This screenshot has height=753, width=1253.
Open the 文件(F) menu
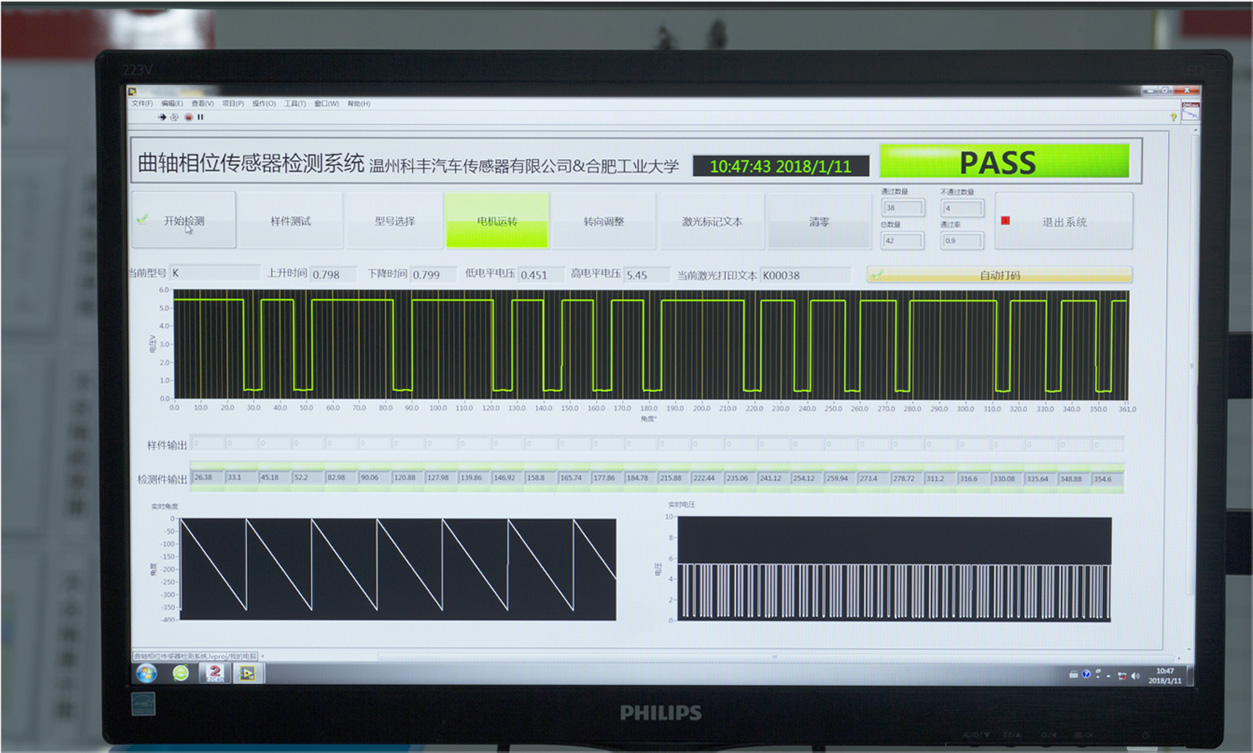(x=142, y=104)
